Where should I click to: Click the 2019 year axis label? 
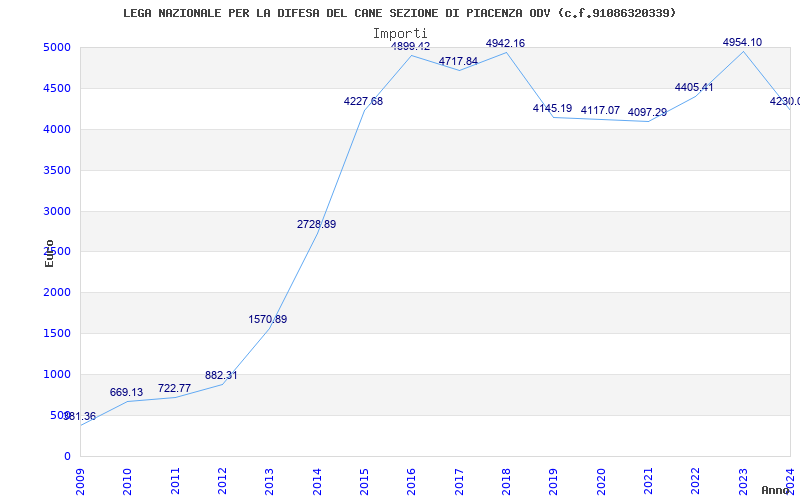pyautogui.click(x=554, y=482)
